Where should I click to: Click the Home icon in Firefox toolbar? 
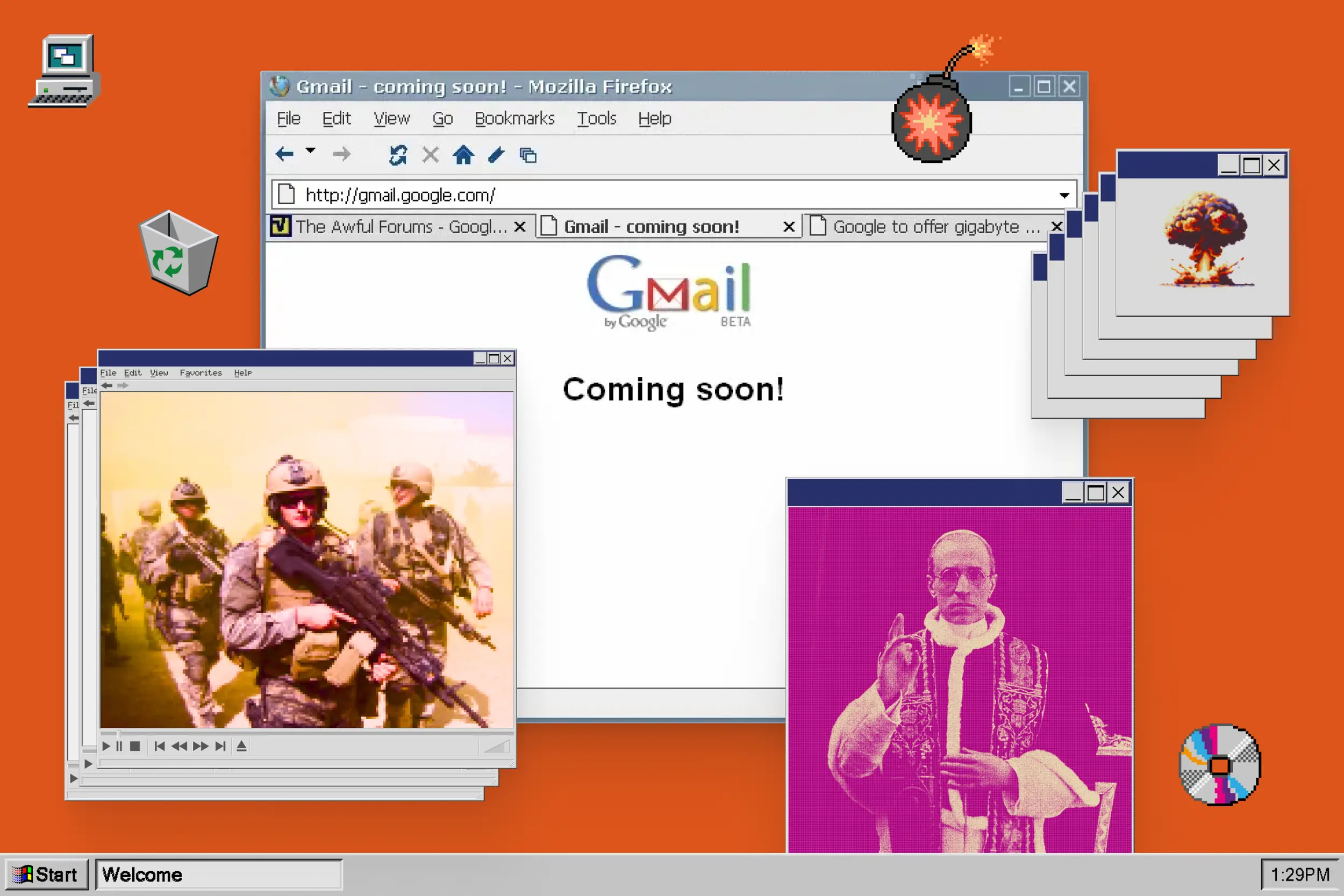(x=463, y=155)
